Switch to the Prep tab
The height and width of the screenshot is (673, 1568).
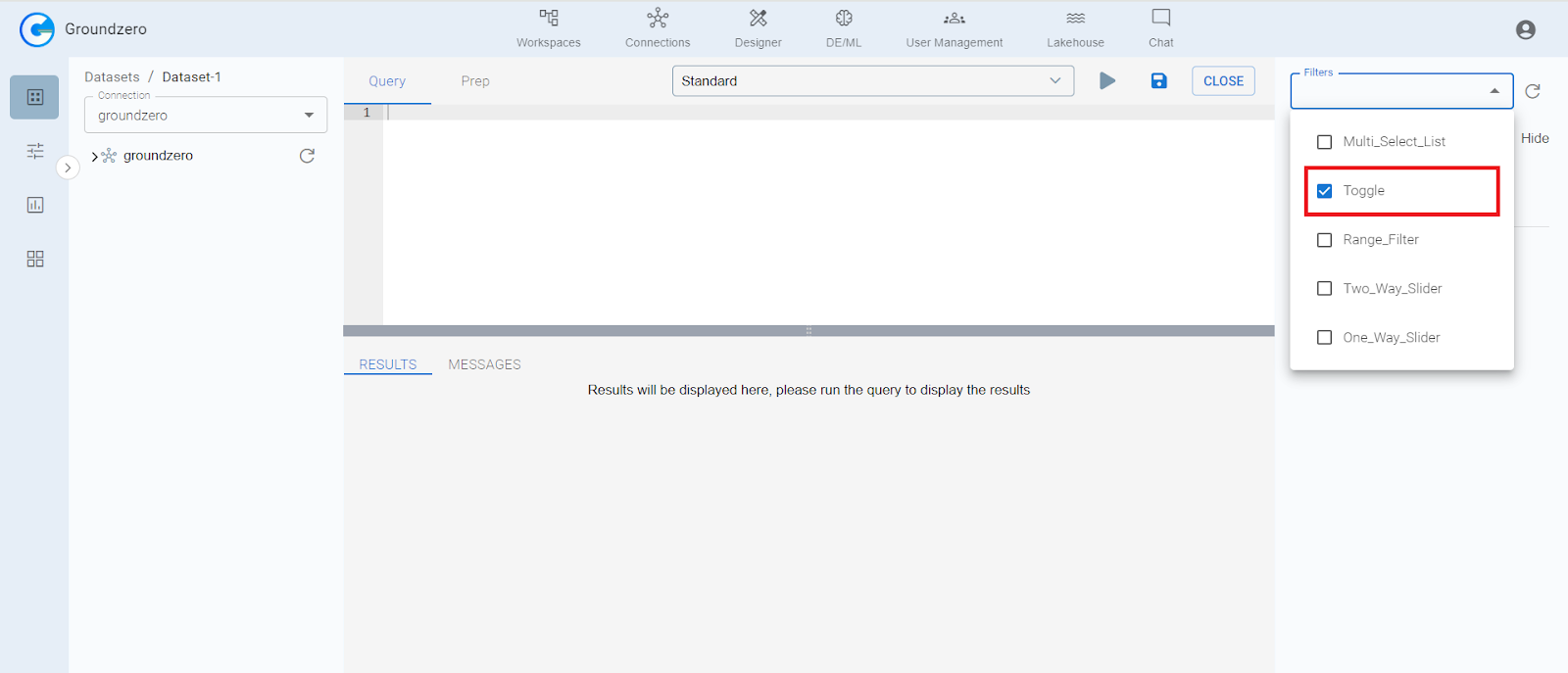pyautogui.click(x=475, y=81)
